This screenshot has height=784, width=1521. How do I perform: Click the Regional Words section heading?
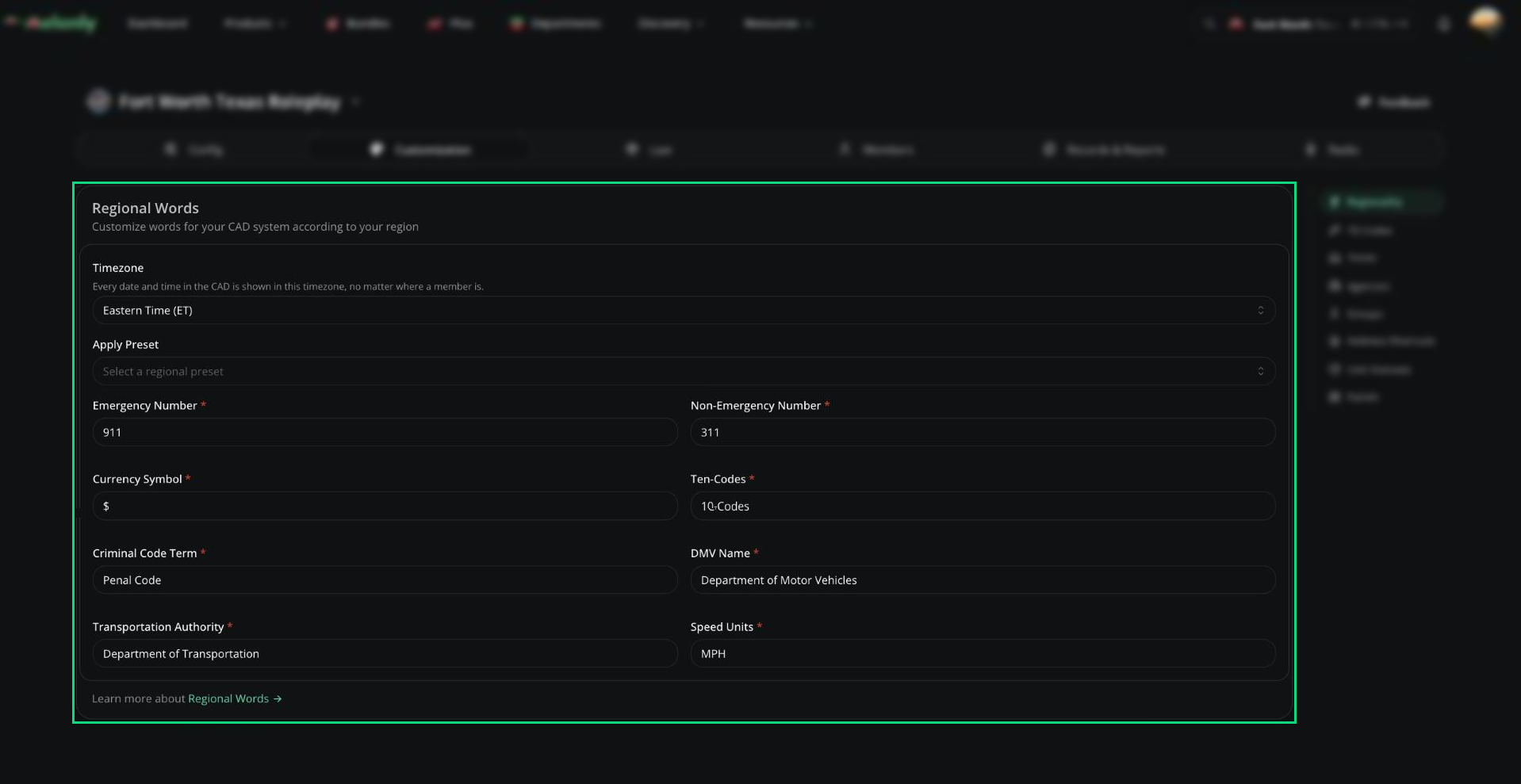pos(145,208)
